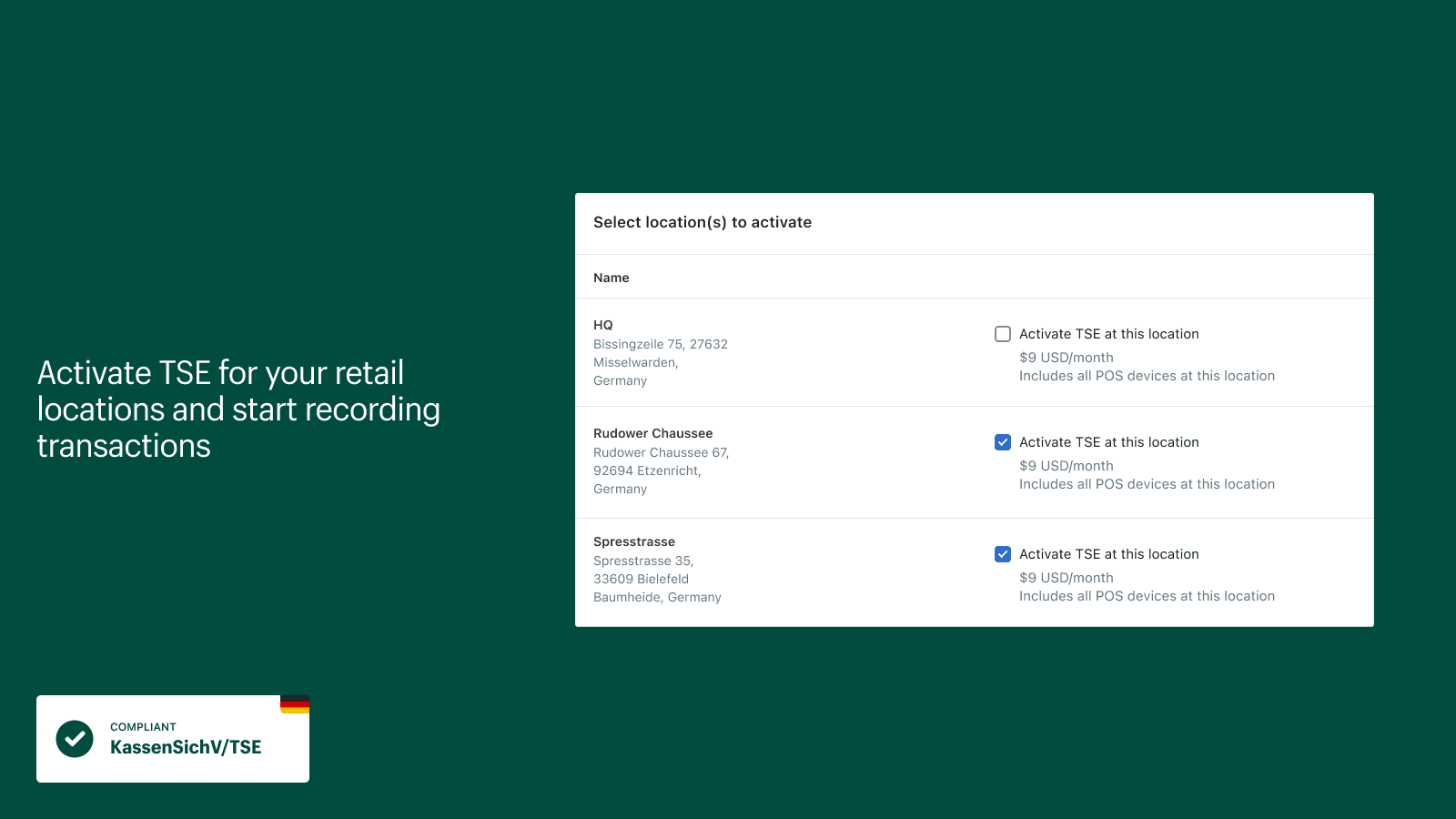The height and width of the screenshot is (819, 1456).
Task: Click the Bissingzeile 75 address text
Action: point(660,344)
